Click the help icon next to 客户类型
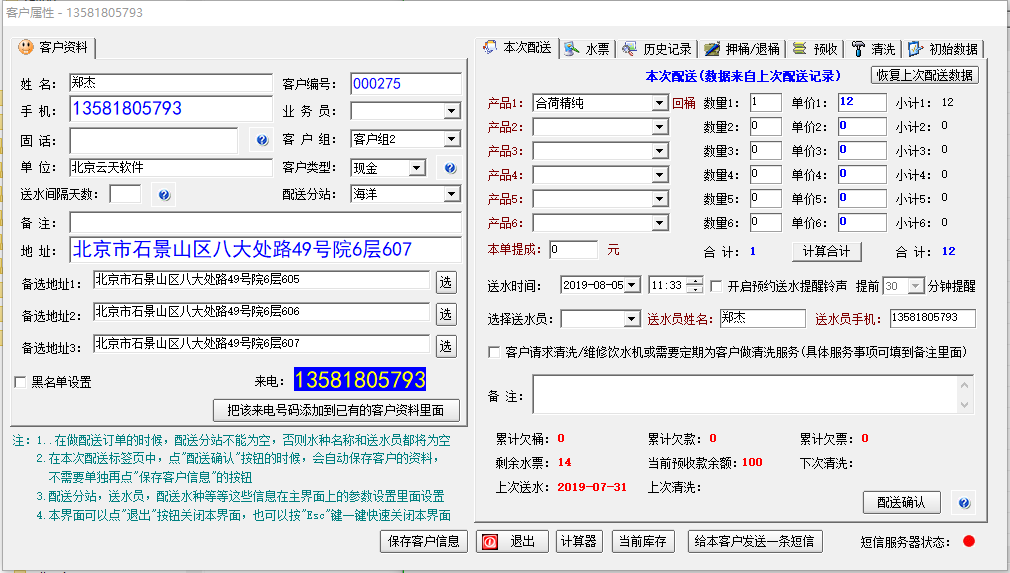The height and width of the screenshot is (573, 1010). 450,168
